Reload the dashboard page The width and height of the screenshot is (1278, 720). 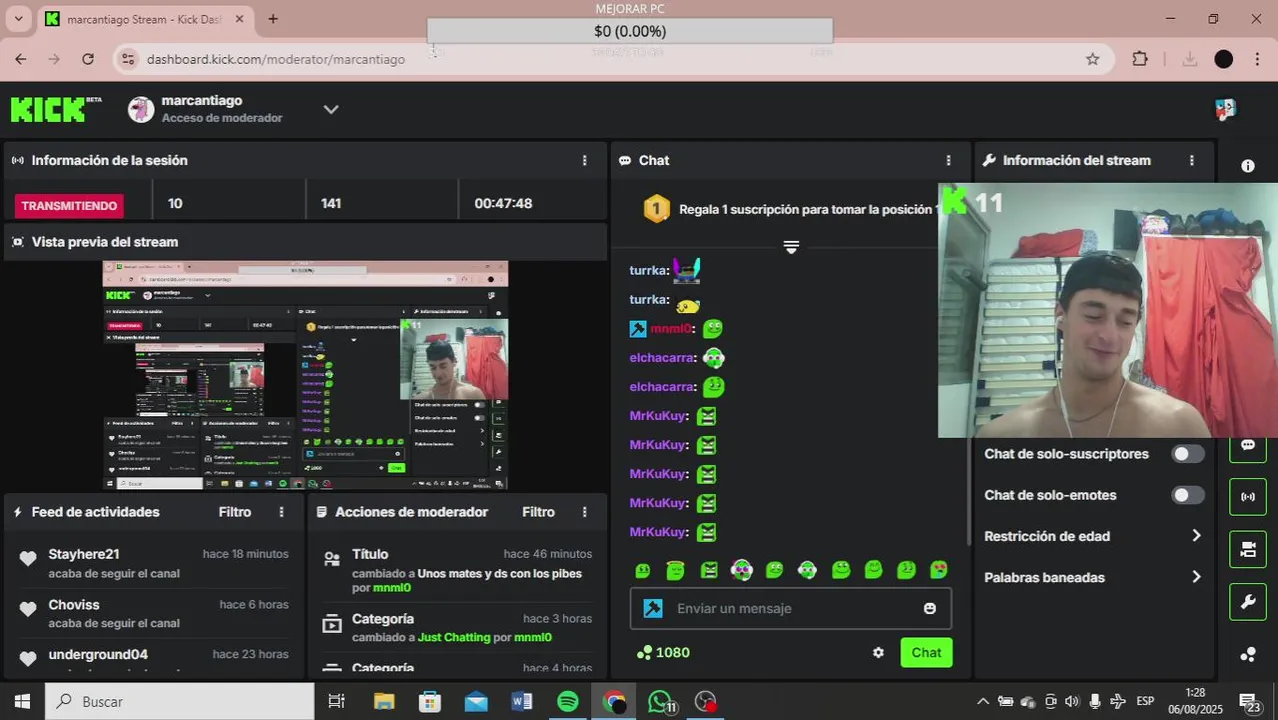point(88,59)
